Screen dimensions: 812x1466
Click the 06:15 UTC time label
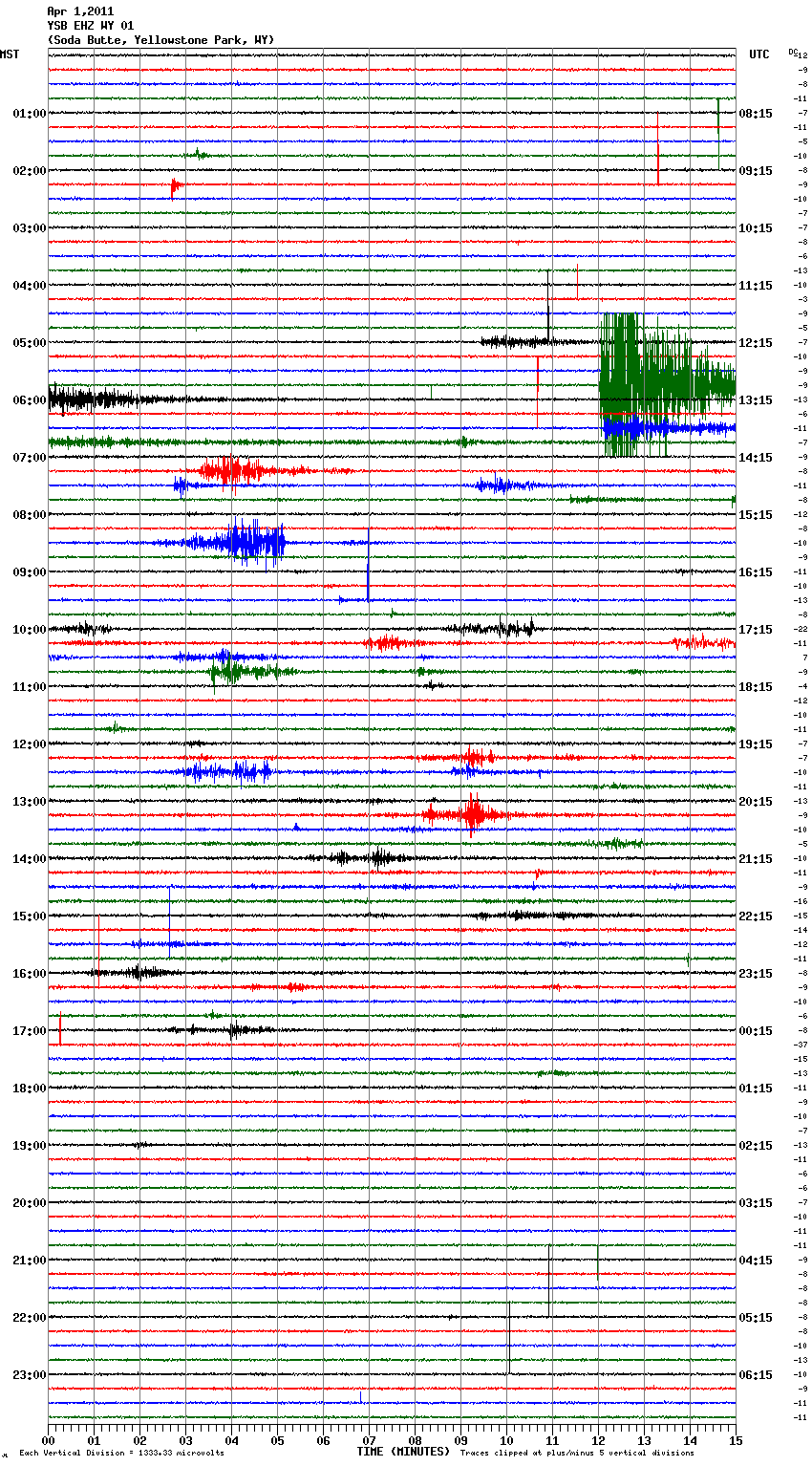click(756, 1375)
